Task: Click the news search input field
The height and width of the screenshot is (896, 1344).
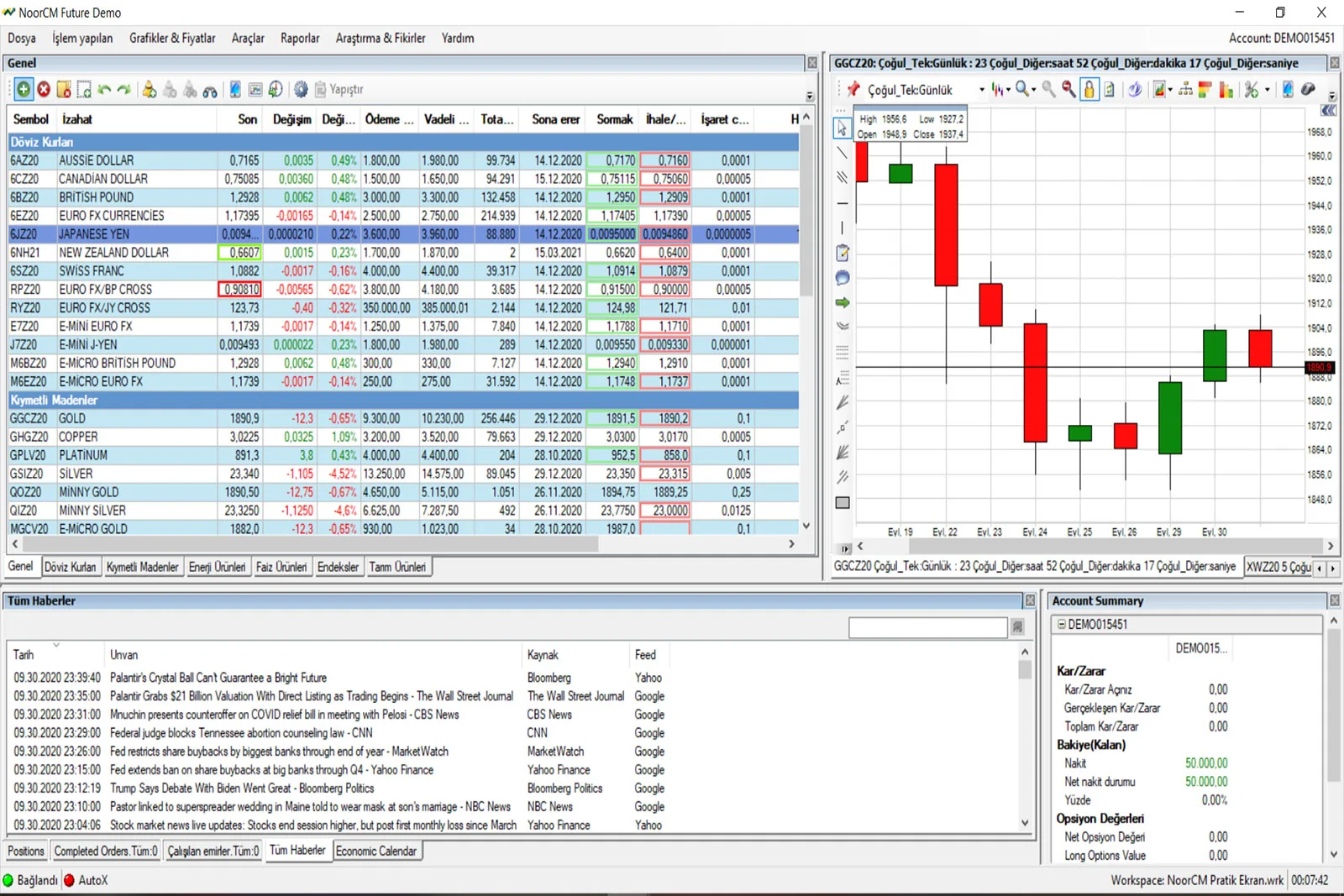Action: (927, 627)
